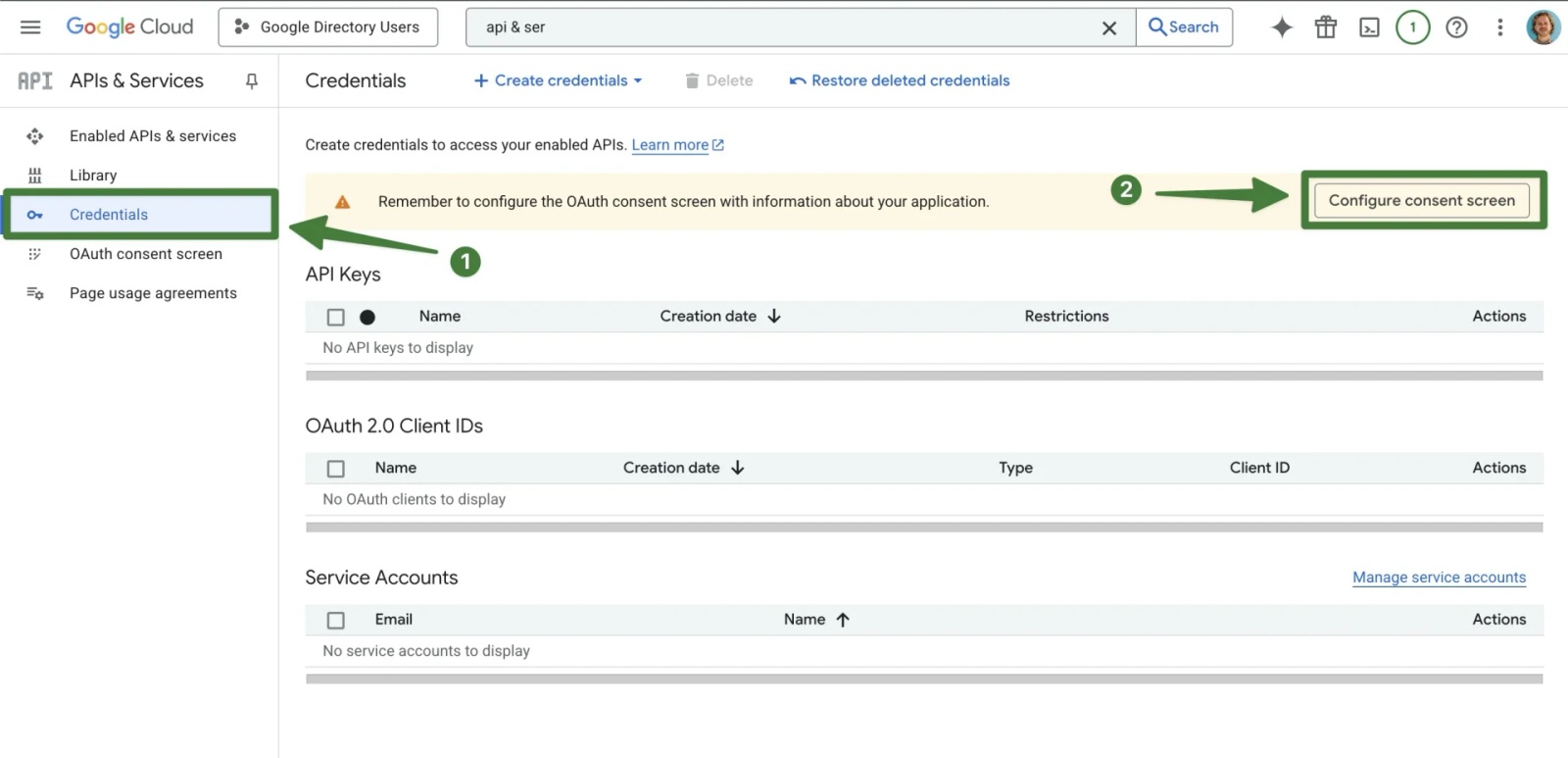Click the API Keys section heading
1568x758 pixels.
[x=343, y=275]
